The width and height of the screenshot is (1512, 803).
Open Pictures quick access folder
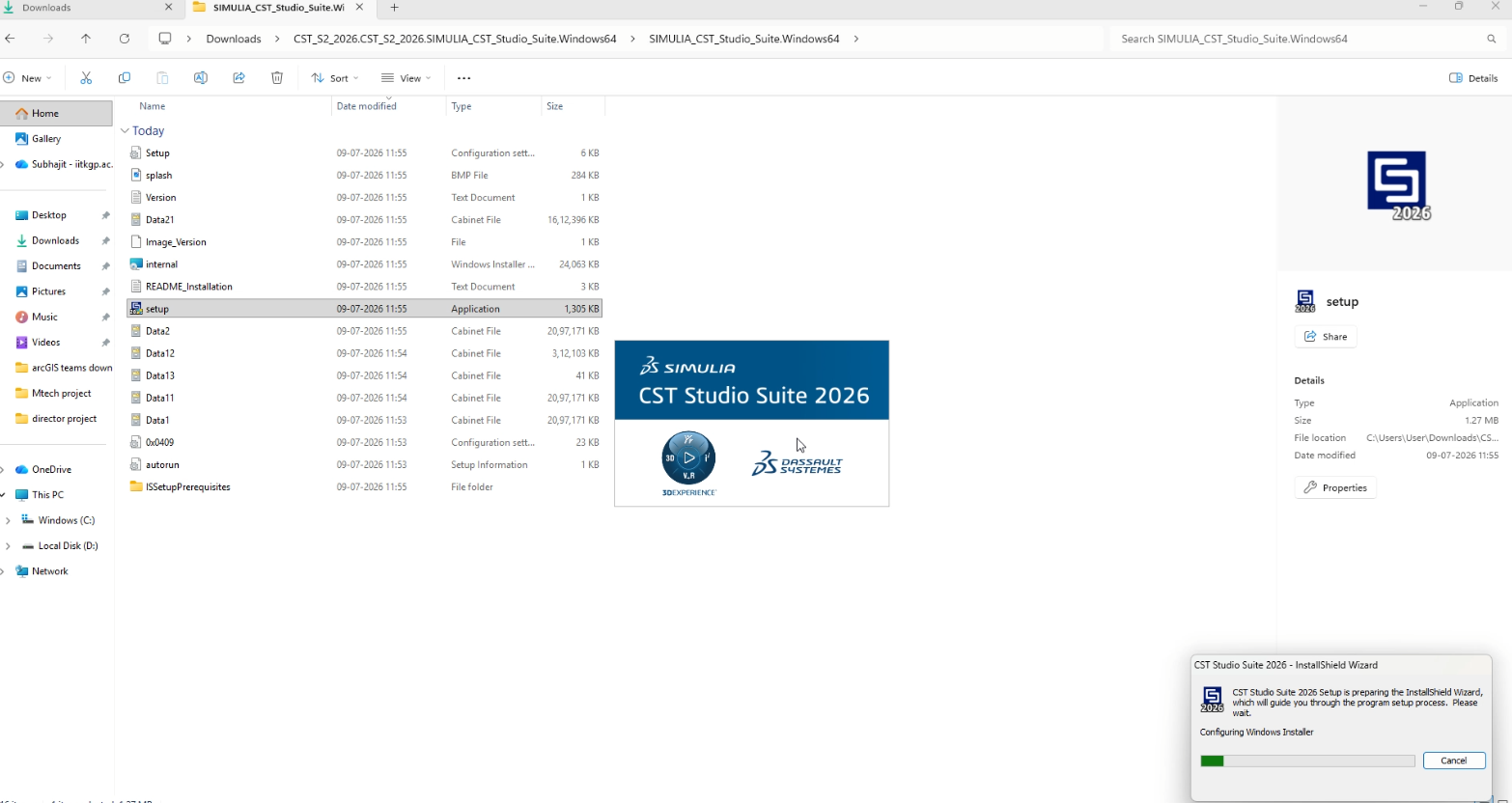48,291
